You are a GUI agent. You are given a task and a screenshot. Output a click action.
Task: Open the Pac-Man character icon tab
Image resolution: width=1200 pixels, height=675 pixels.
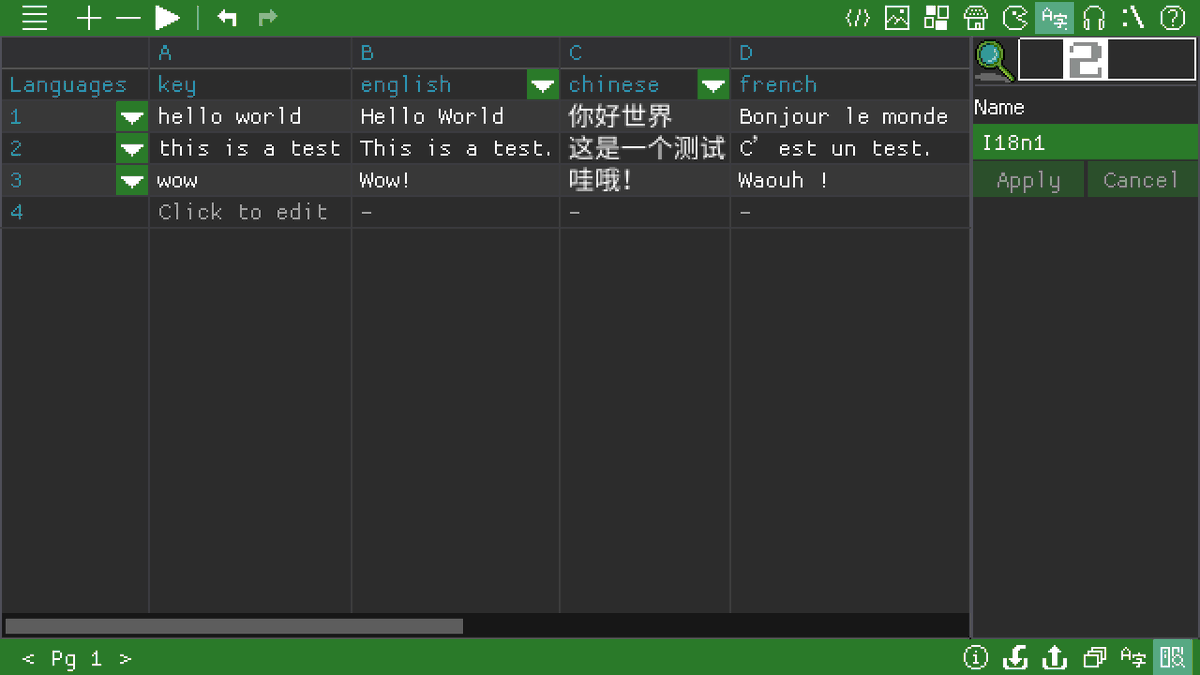click(x=1015, y=18)
